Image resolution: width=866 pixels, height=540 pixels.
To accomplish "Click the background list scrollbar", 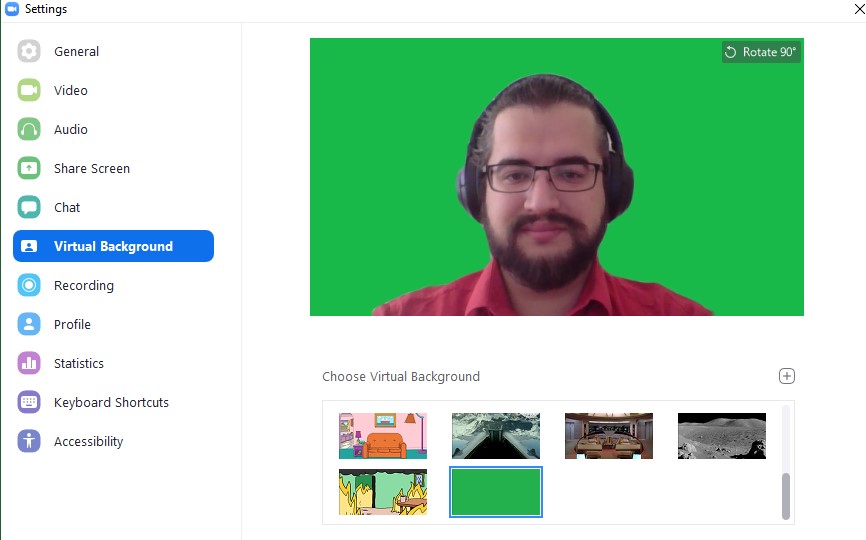I will click(x=785, y=495).
